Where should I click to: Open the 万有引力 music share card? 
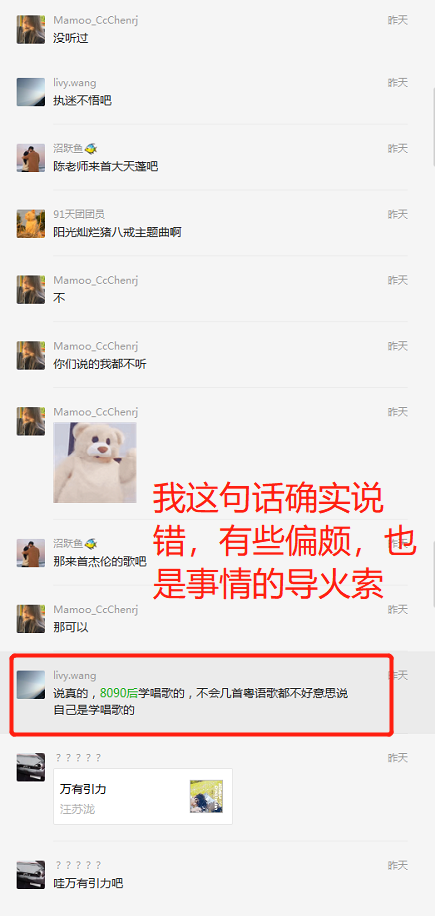click(143, 796)
